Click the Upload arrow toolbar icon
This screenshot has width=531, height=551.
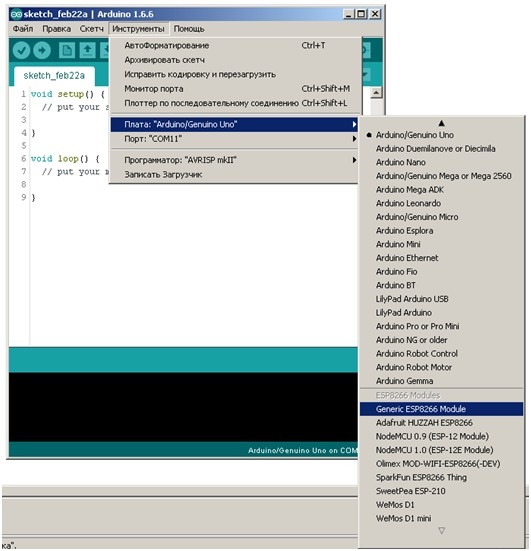point(42,51)
